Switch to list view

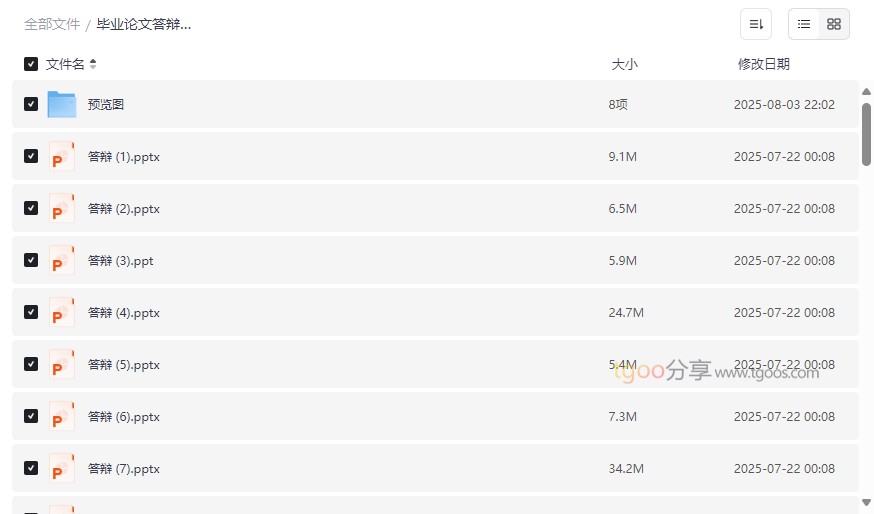coord(804,24)
